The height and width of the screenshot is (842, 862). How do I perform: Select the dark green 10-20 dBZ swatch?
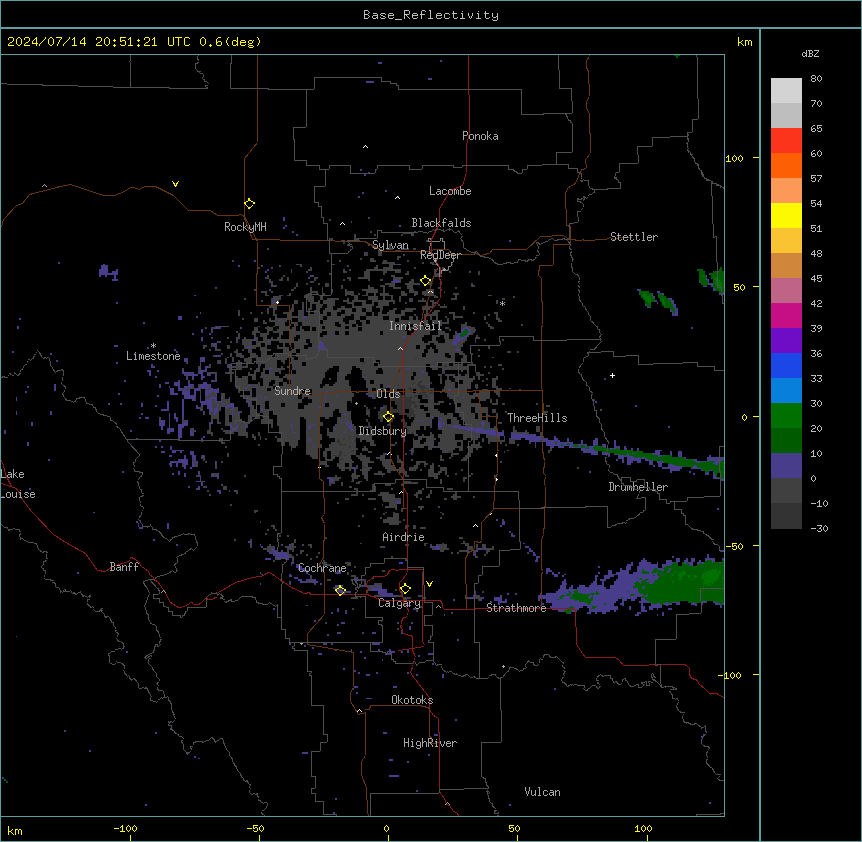coord(786,441)
